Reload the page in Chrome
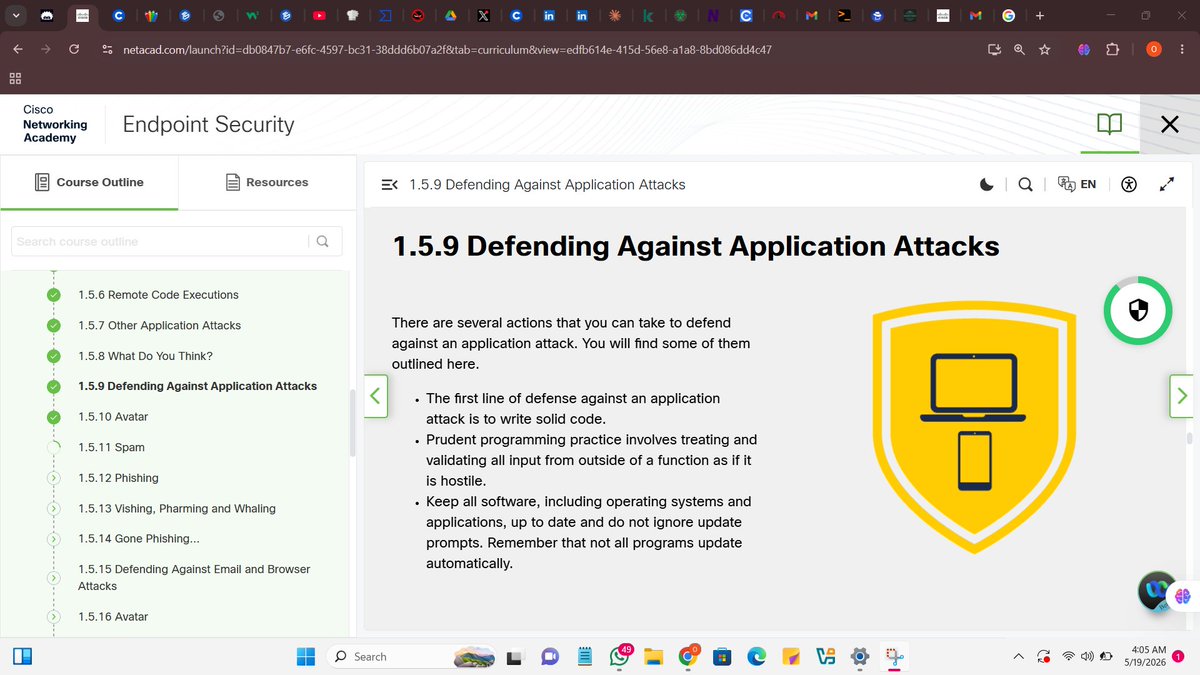The height and width of the screenshot is (675, 1200). 74,49
